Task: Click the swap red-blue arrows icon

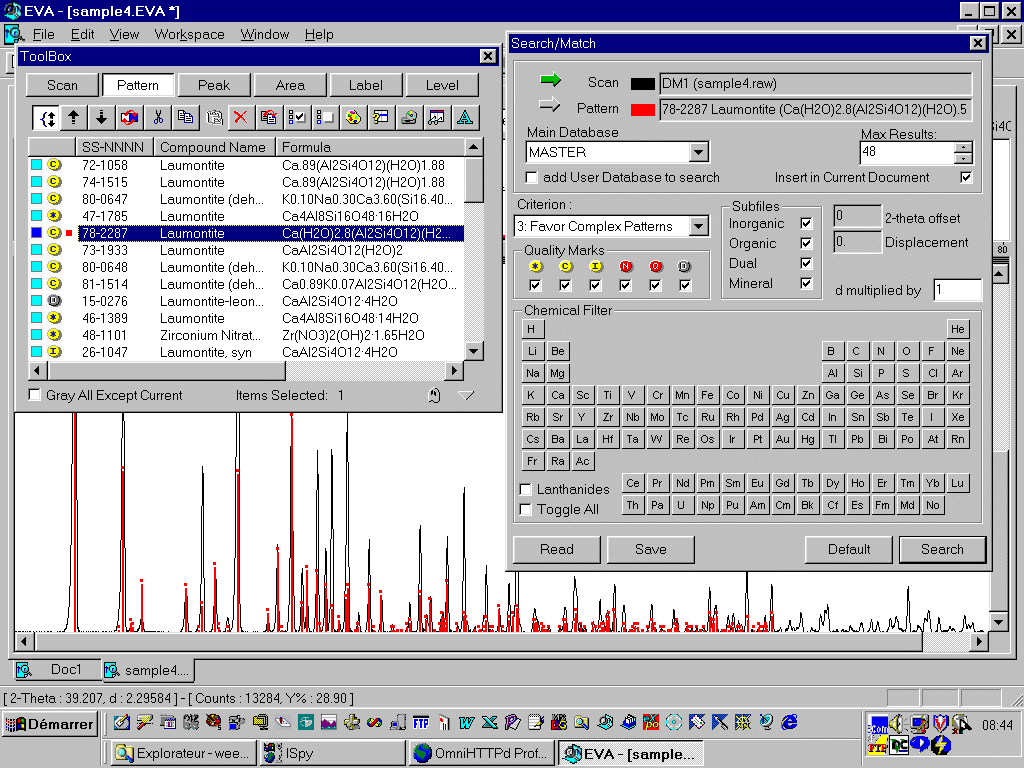Action: (129, 118)
